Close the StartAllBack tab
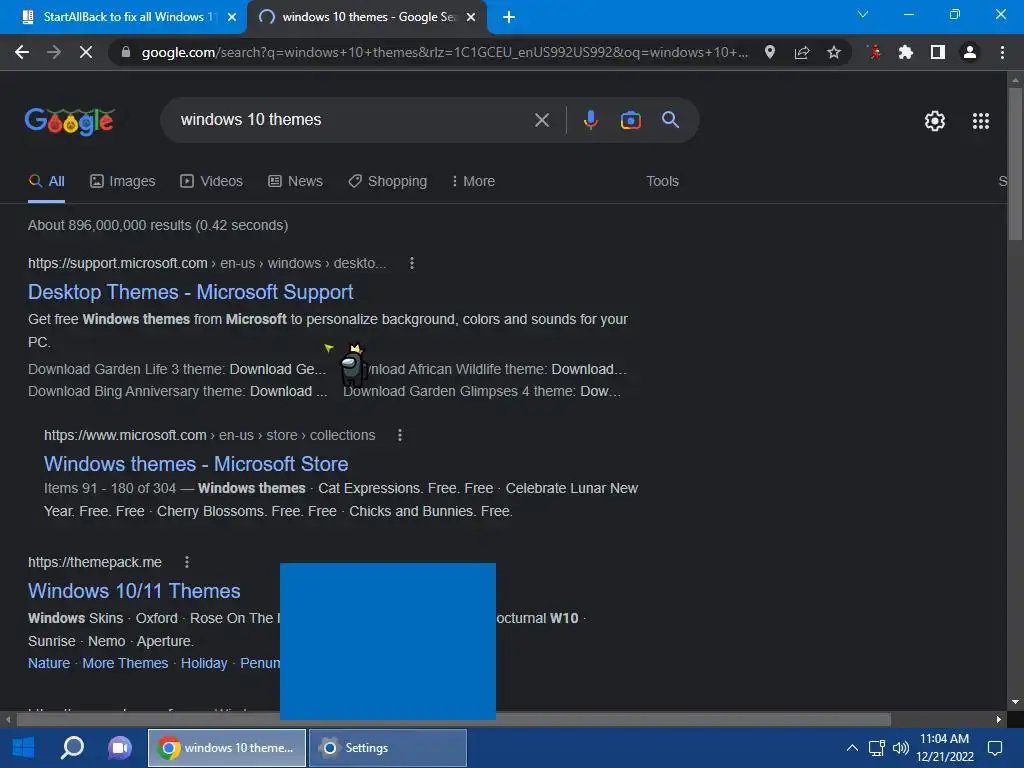 (x=232, y=17)
